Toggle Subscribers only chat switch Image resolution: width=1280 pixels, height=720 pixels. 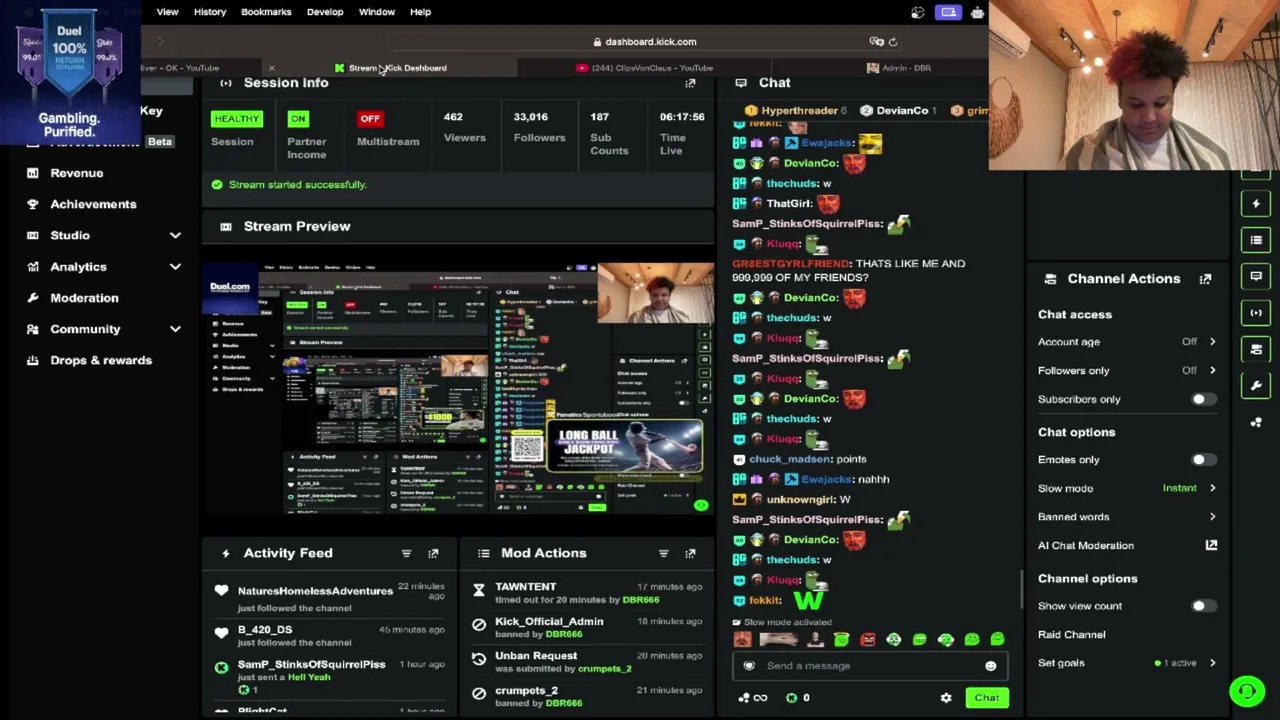tap(1202, 399)
